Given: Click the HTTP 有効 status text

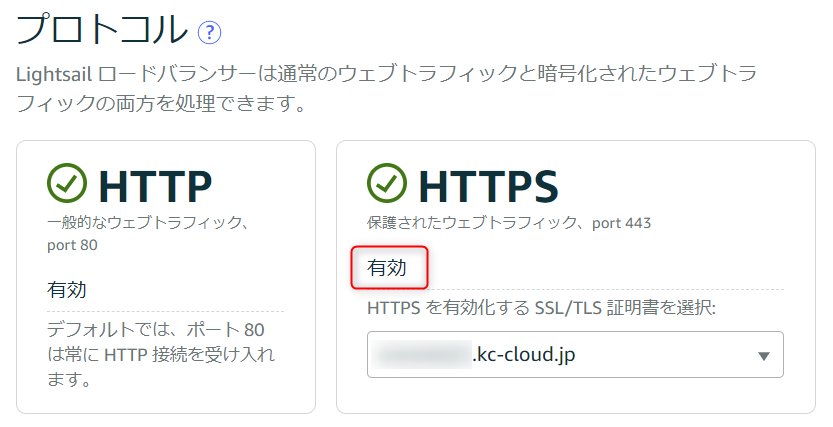Looking at the screenshot, I should point(67,289).
